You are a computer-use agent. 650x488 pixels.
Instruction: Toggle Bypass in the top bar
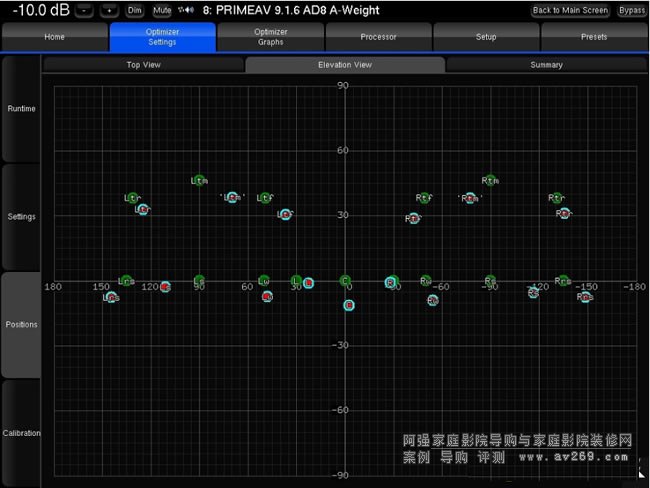click(631, 10)
